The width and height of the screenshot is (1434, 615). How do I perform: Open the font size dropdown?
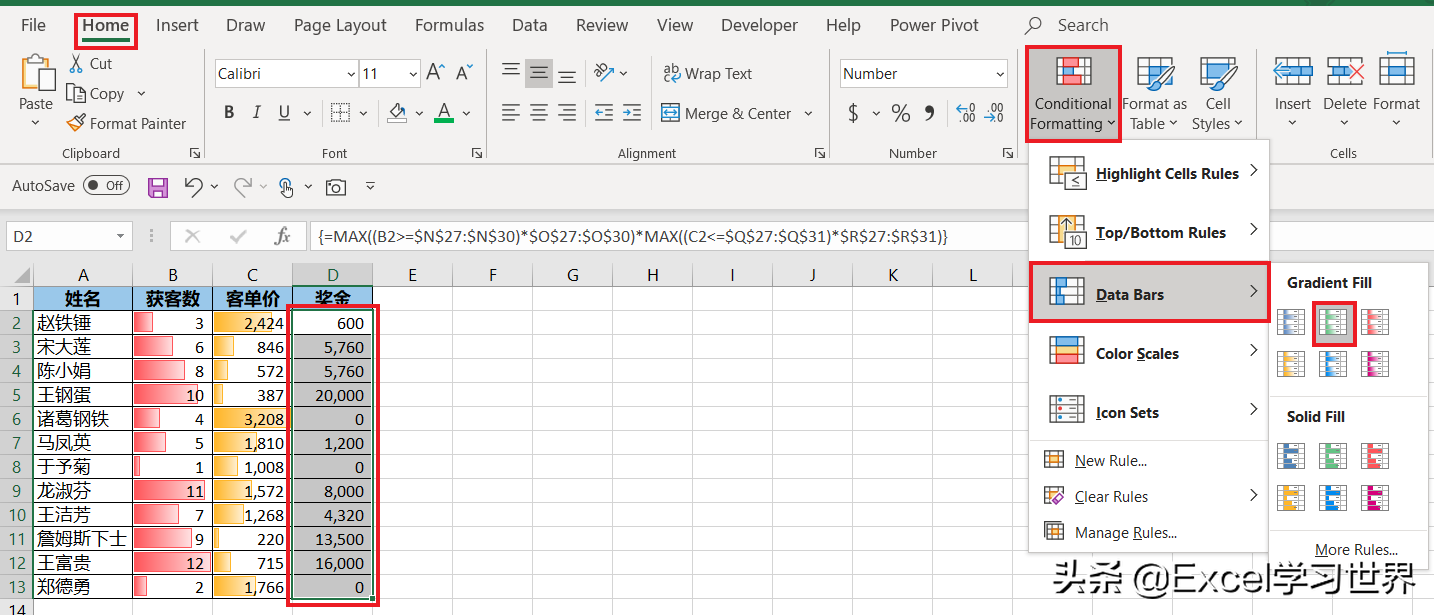(413, 74)
